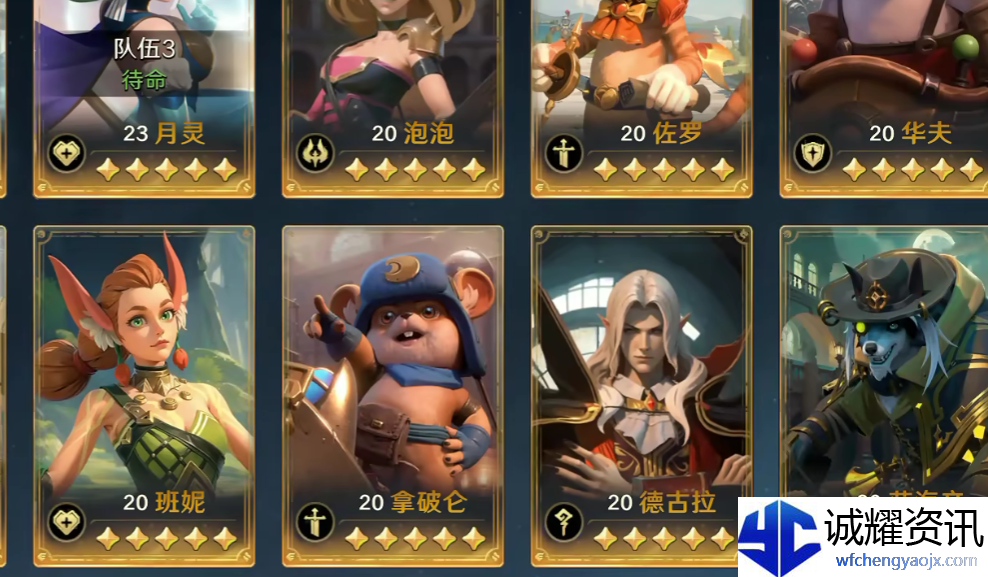Click the rune class icon on 德古拉 card
Image resolution: width=988 pixels, height=577 pixels.
click(564, 522)
